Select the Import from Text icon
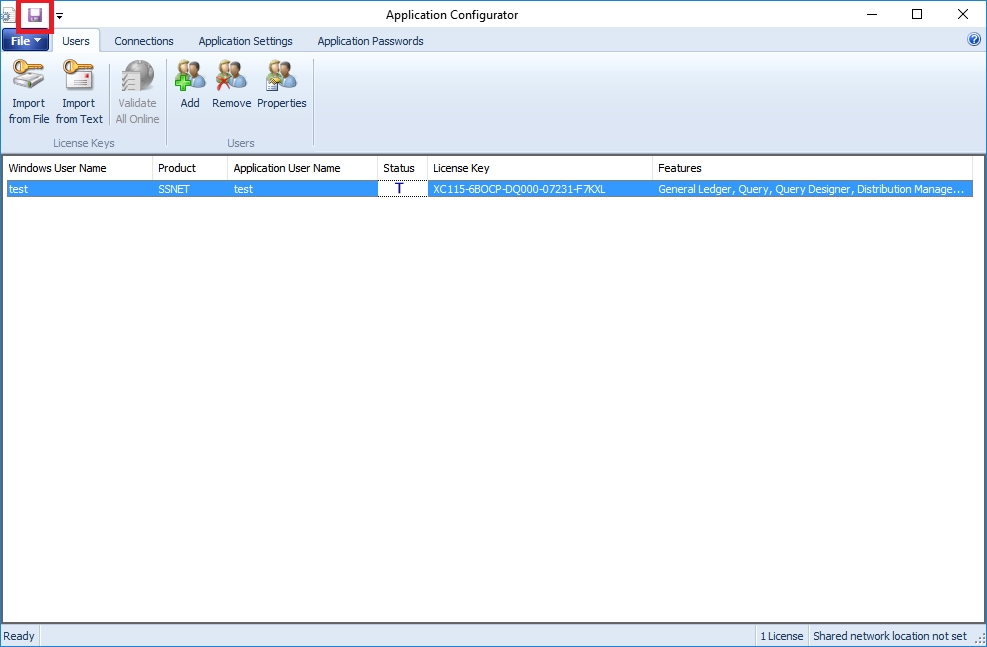The image size is (987, 647). coord(78,90)
